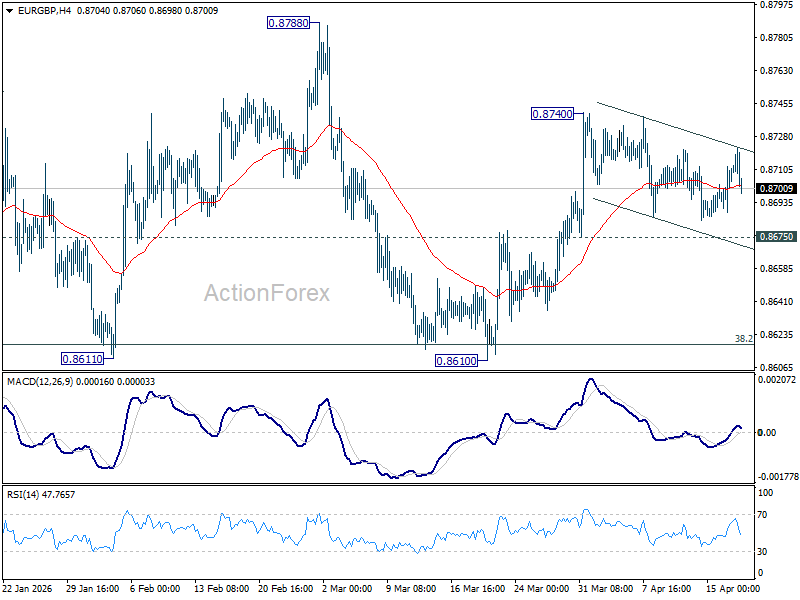This screenshot has height=600, width=800.
Task: Click the EURGBP,H4 symbol title
Action: pos(45,9)
